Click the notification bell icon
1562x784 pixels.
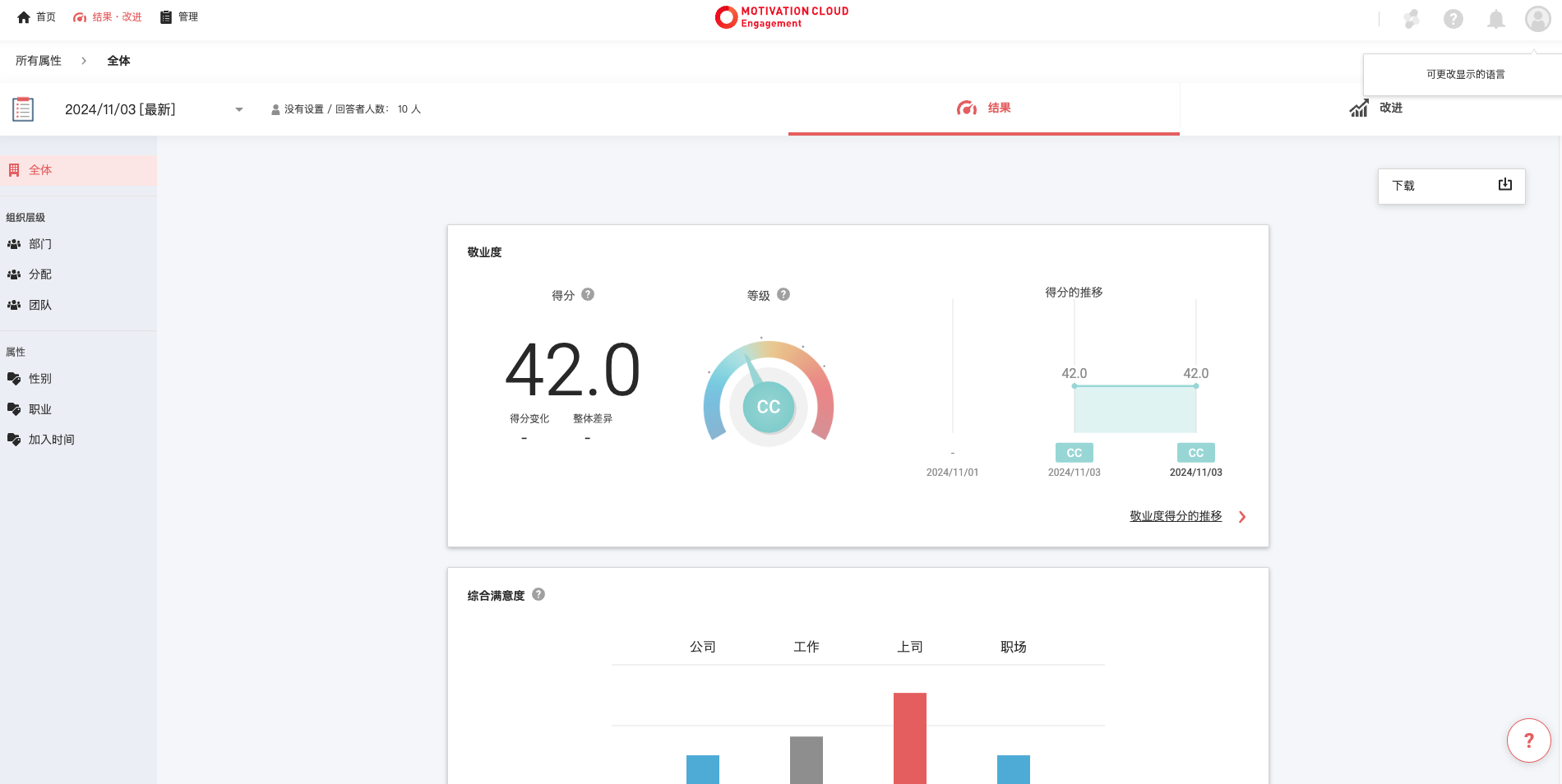[x=1495, y=19]
